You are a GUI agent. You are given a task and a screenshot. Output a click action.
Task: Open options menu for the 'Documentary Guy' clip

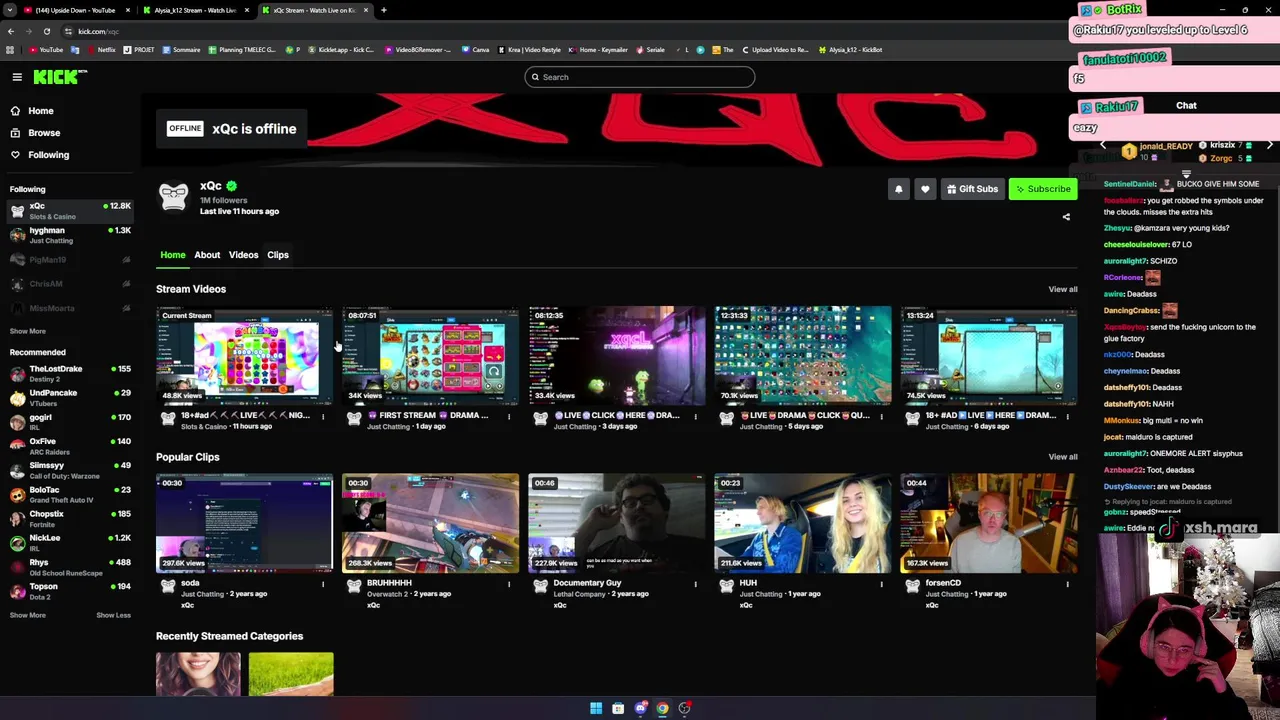coord(695,584)
